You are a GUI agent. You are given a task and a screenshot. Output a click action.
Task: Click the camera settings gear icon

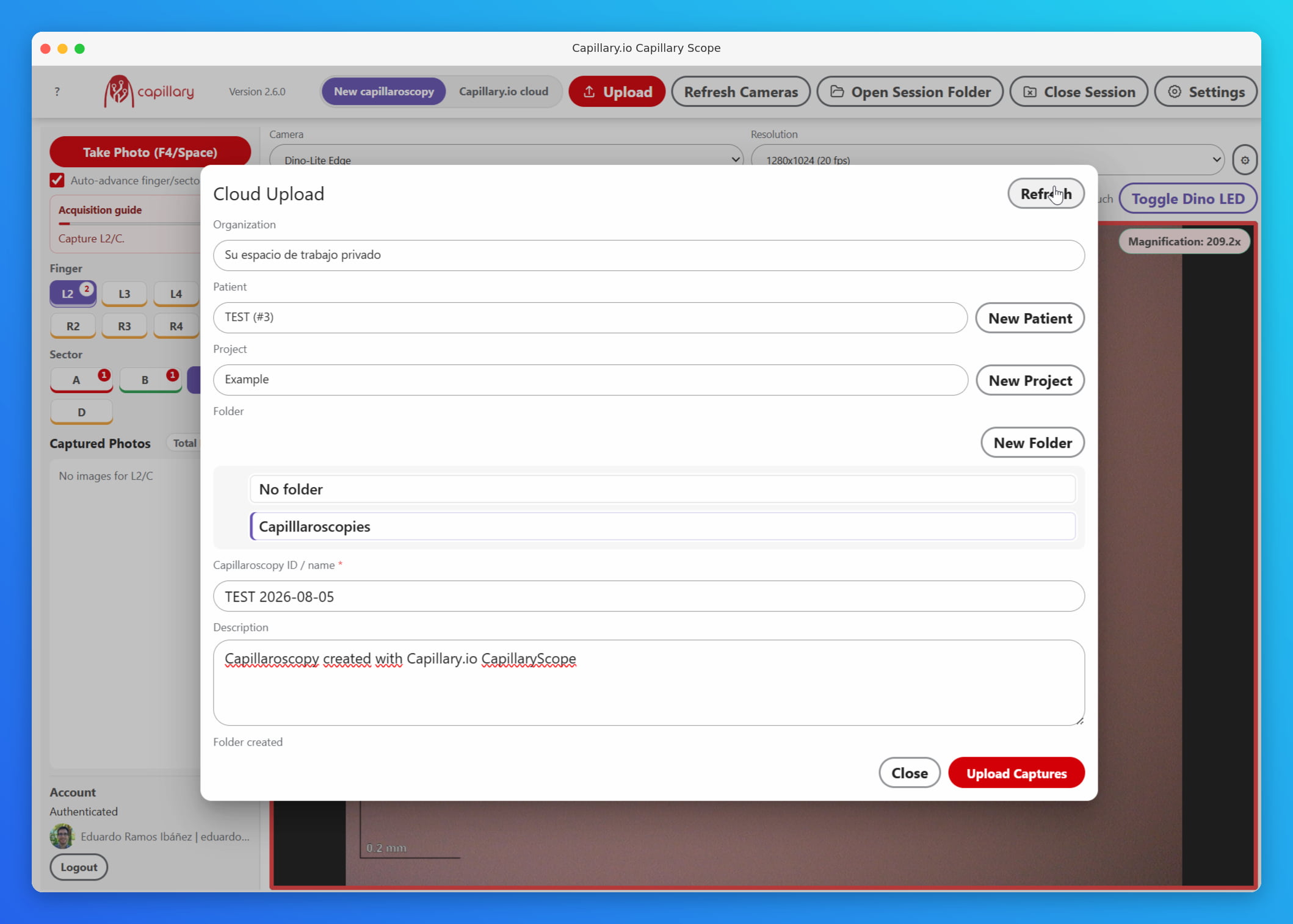1245,160
